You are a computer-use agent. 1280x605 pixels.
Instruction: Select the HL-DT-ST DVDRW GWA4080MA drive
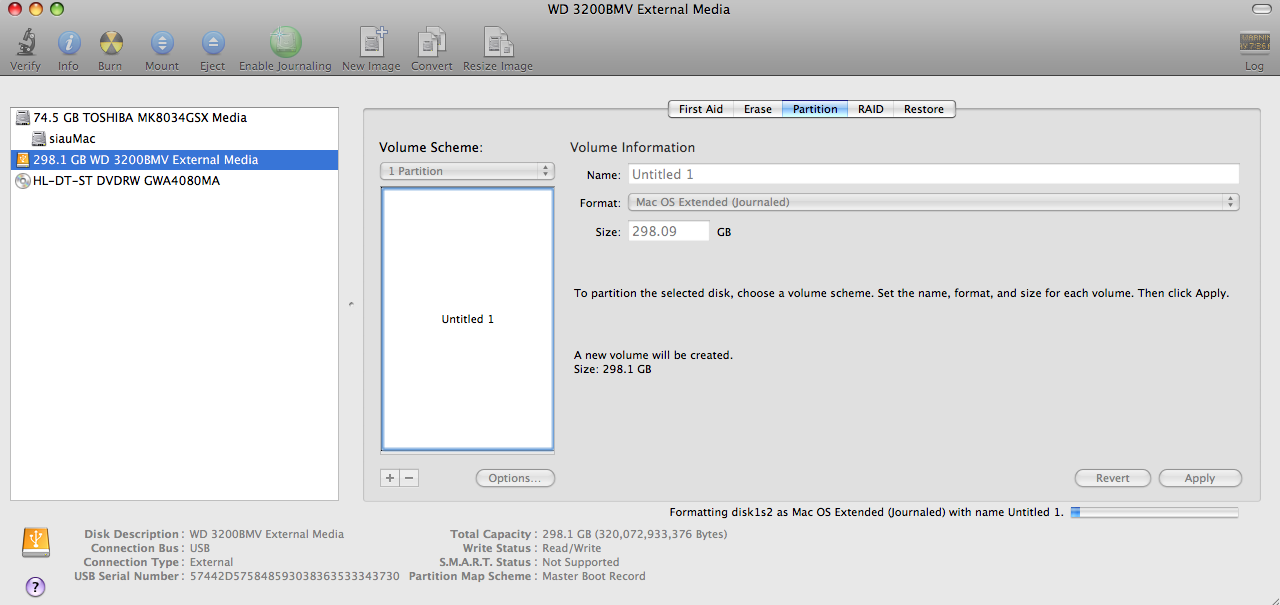click(x=174, y=181)
